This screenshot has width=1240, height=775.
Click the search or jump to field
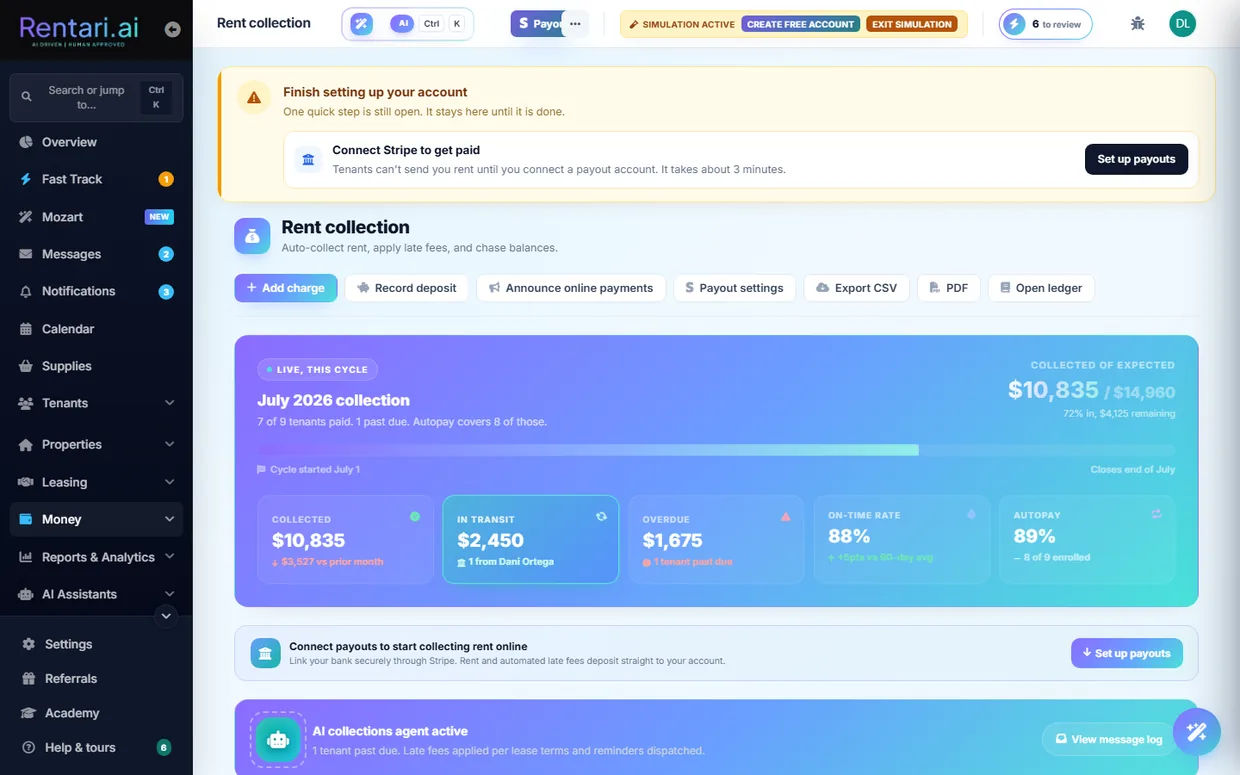pyautogui.click(x=96, y=98)
